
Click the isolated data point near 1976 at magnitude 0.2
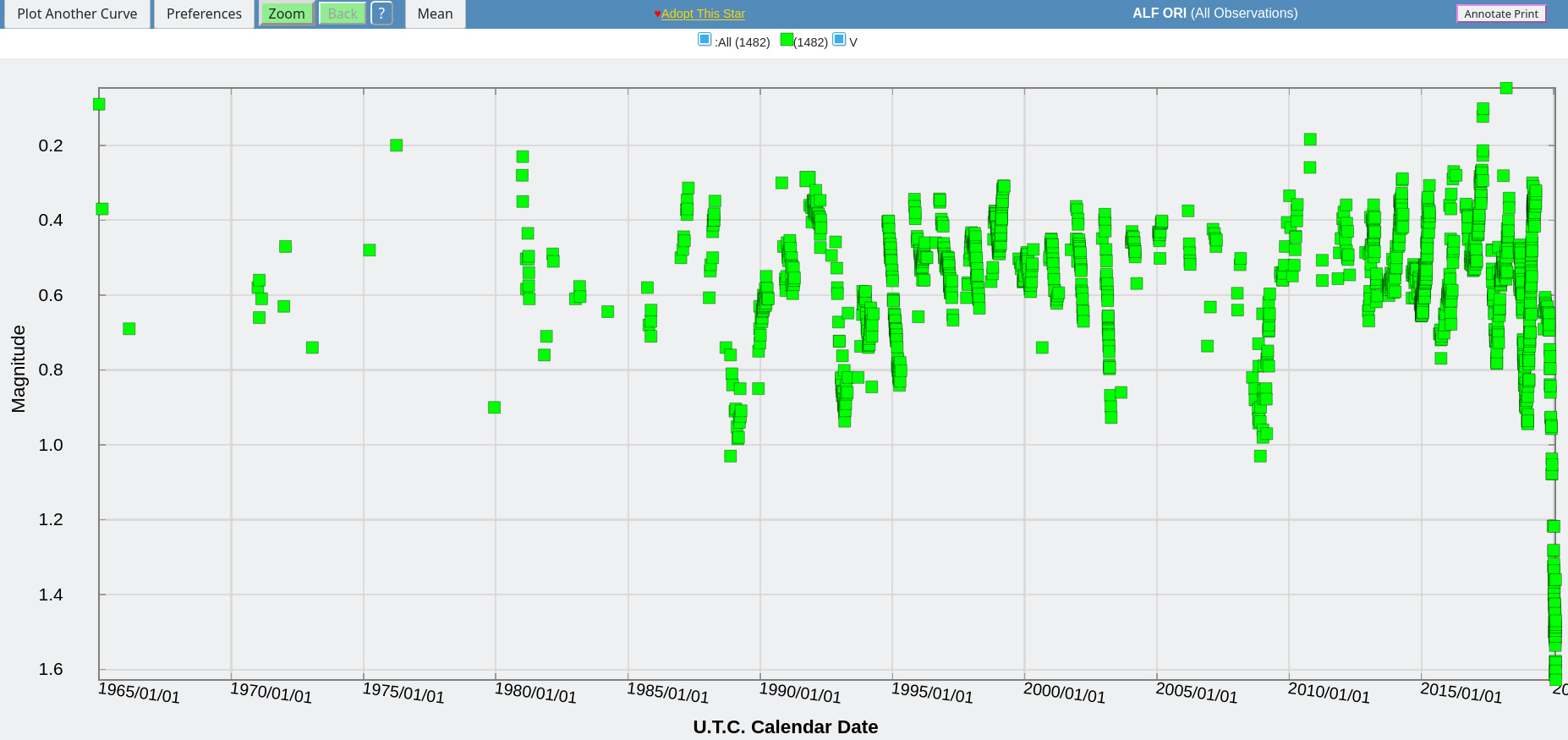pyautogui.click(x=396, y=145)
